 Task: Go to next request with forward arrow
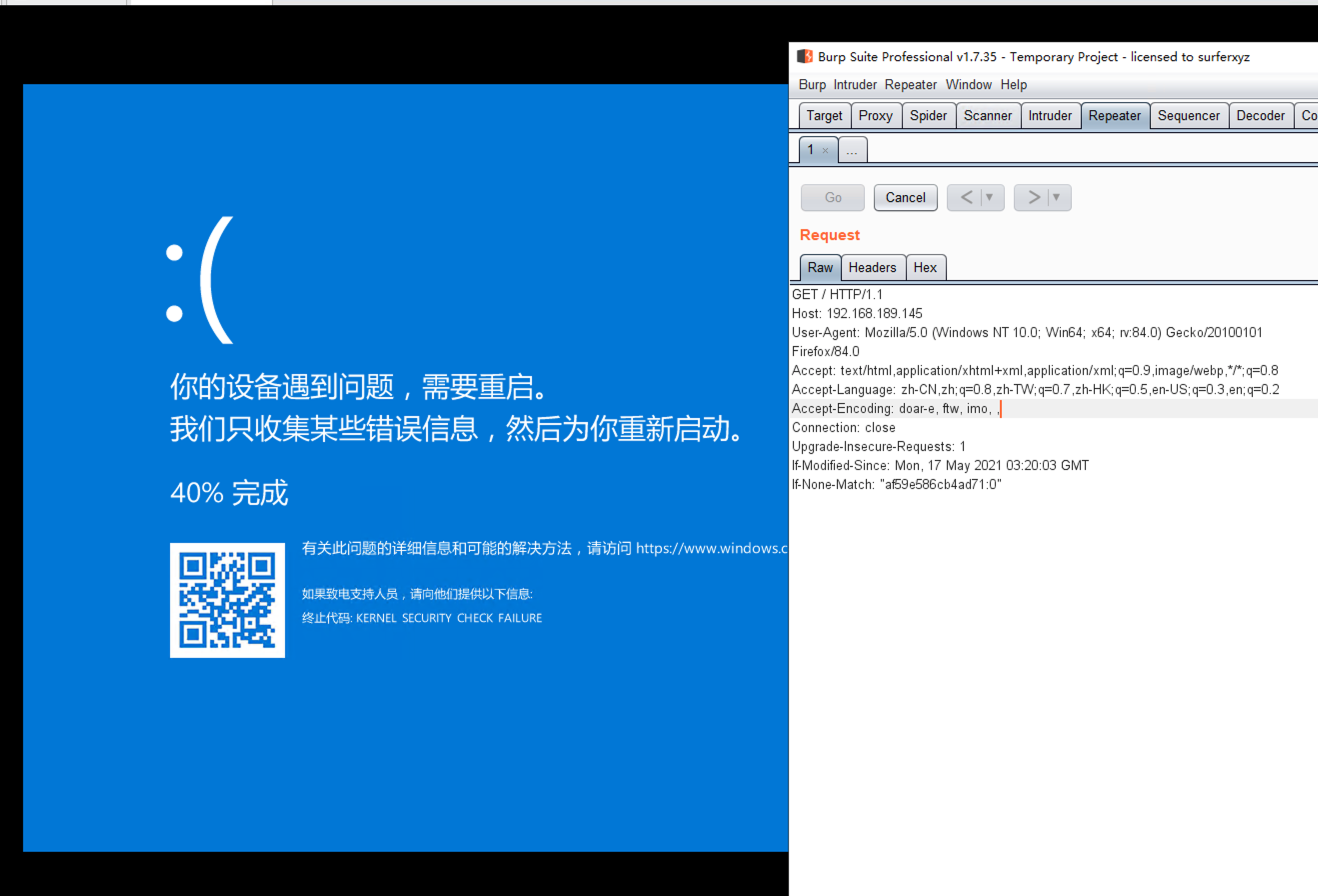click(x=1033, y=198)
